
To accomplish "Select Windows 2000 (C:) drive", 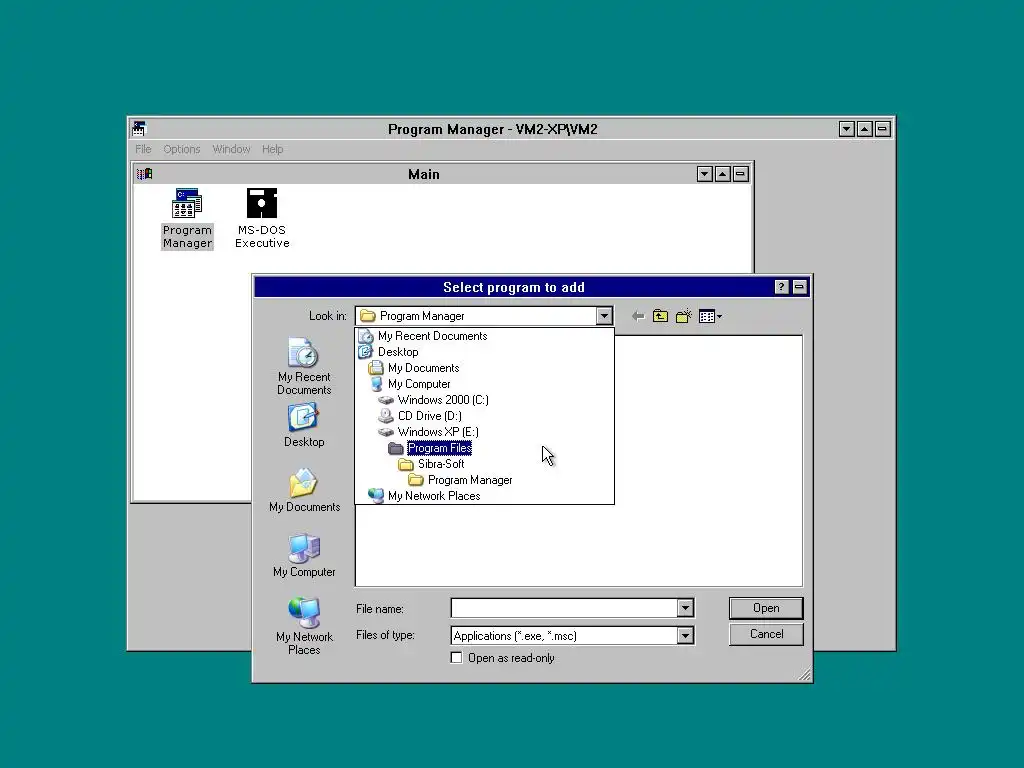I will point(485,400).
